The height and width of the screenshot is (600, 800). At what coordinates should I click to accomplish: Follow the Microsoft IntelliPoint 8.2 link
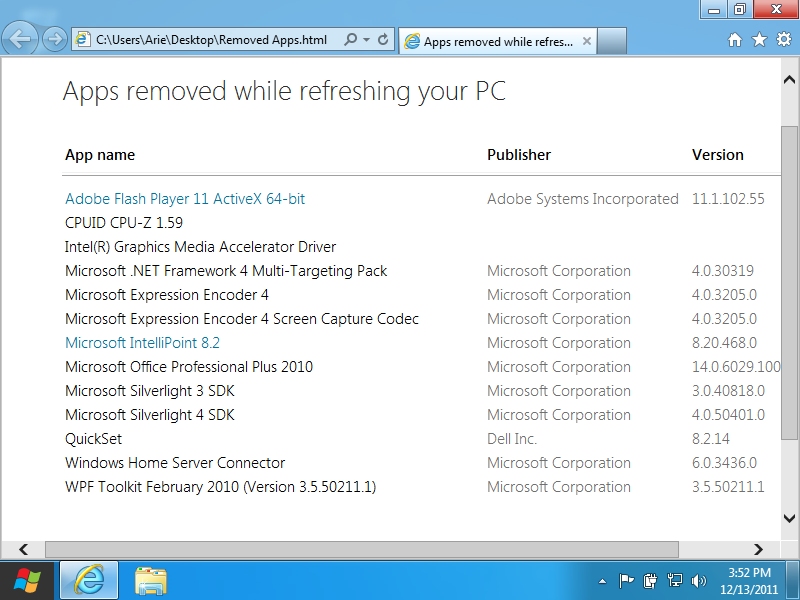[142, 342]
